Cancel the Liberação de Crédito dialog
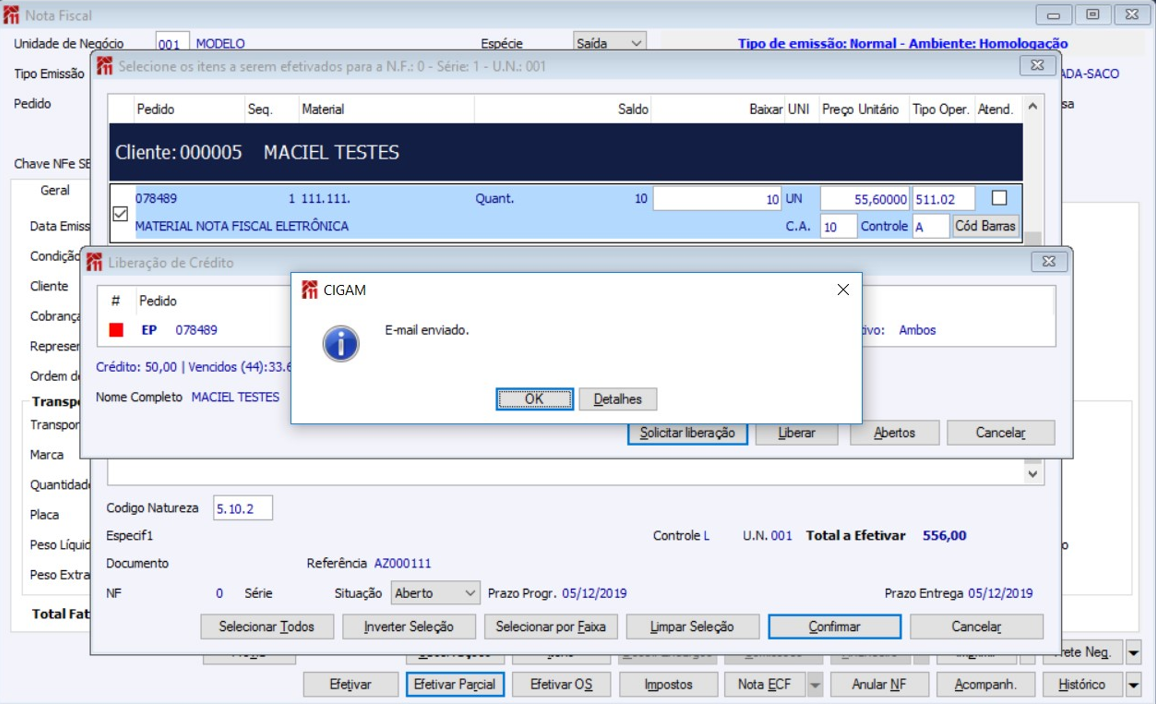Screen dimensions: 1156x704 click(1000, 433)
